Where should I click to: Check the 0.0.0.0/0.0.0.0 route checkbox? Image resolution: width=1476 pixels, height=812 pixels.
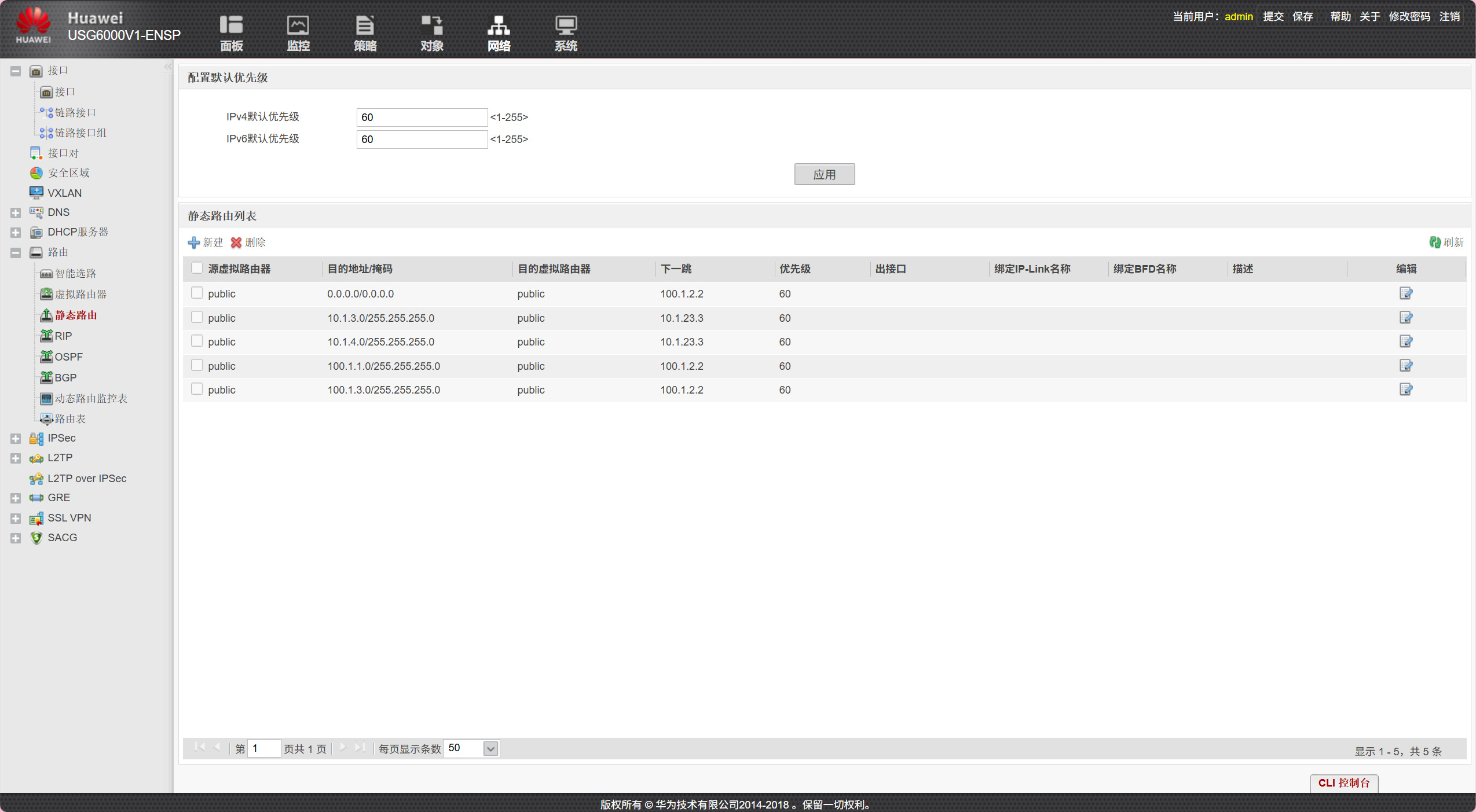click(197, 293)
